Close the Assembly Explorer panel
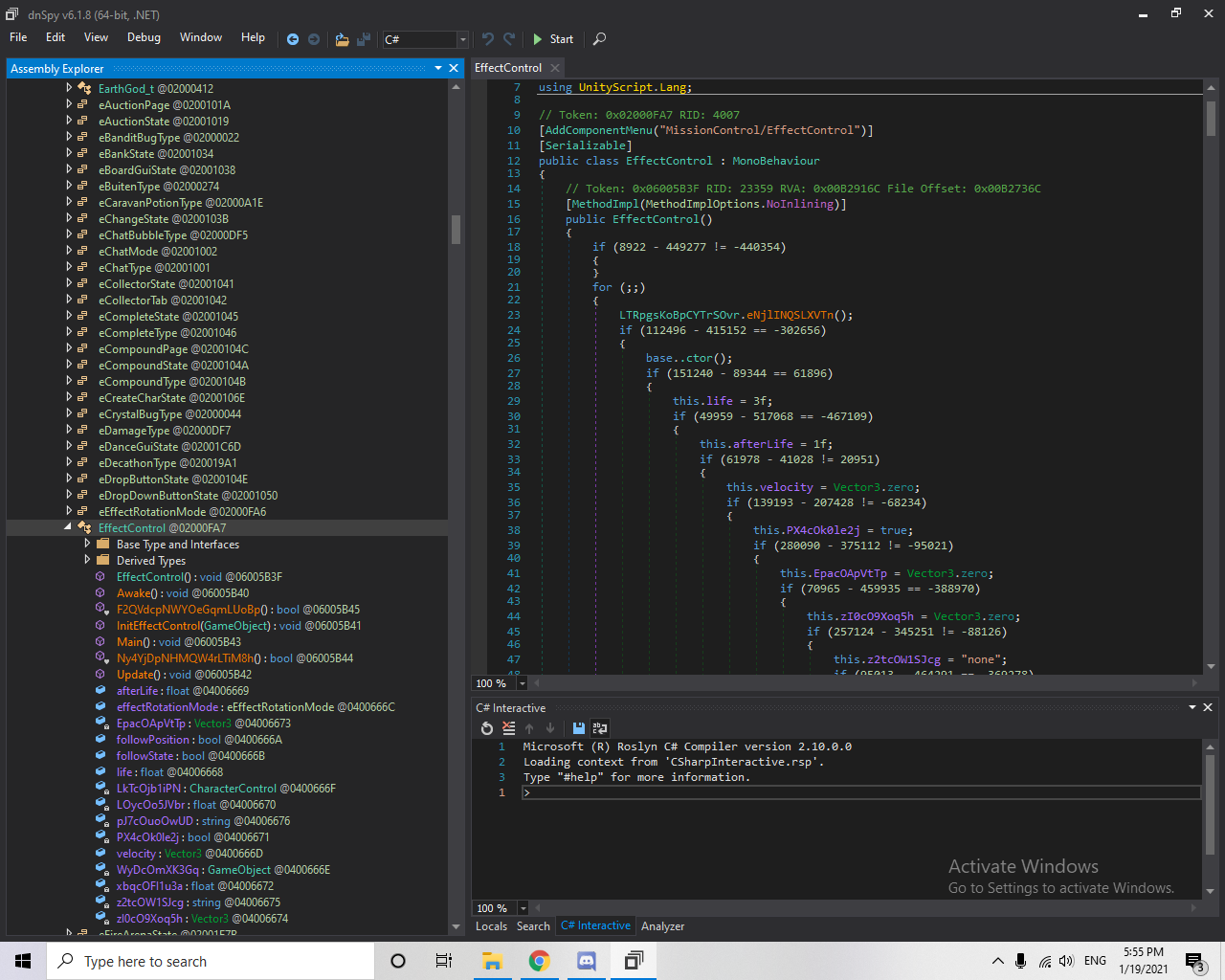The height and width of the screenshot is (980, 1225). point(454,68)
